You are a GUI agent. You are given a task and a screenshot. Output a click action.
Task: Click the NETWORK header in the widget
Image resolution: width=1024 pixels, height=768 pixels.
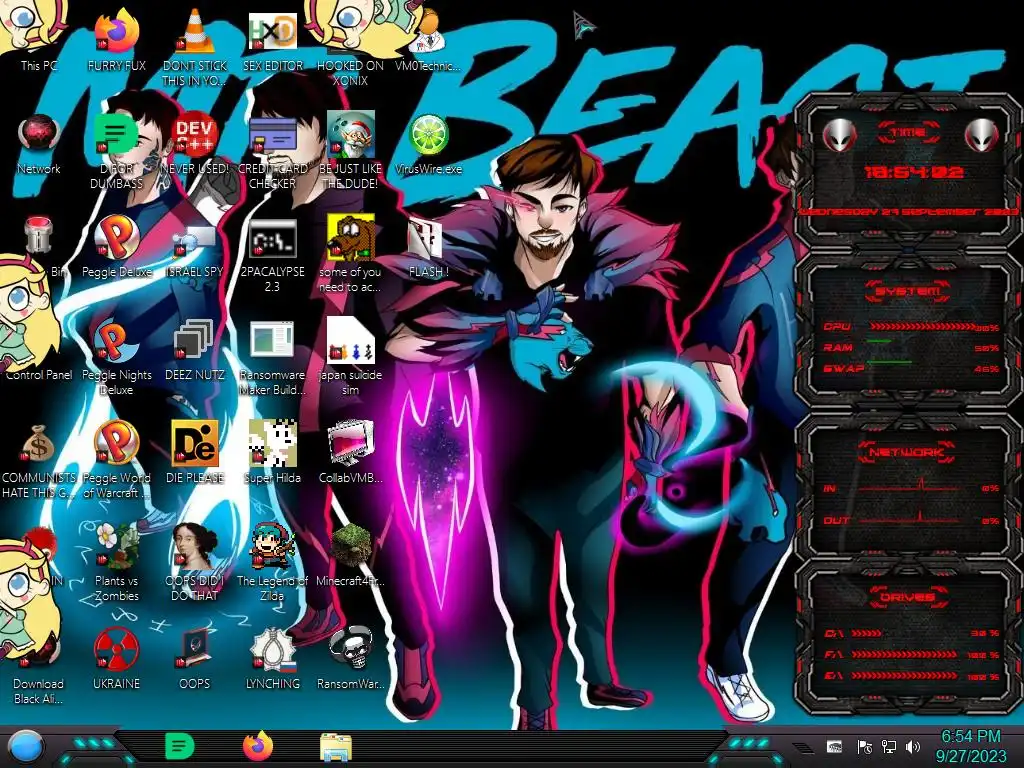coord(908,451)
